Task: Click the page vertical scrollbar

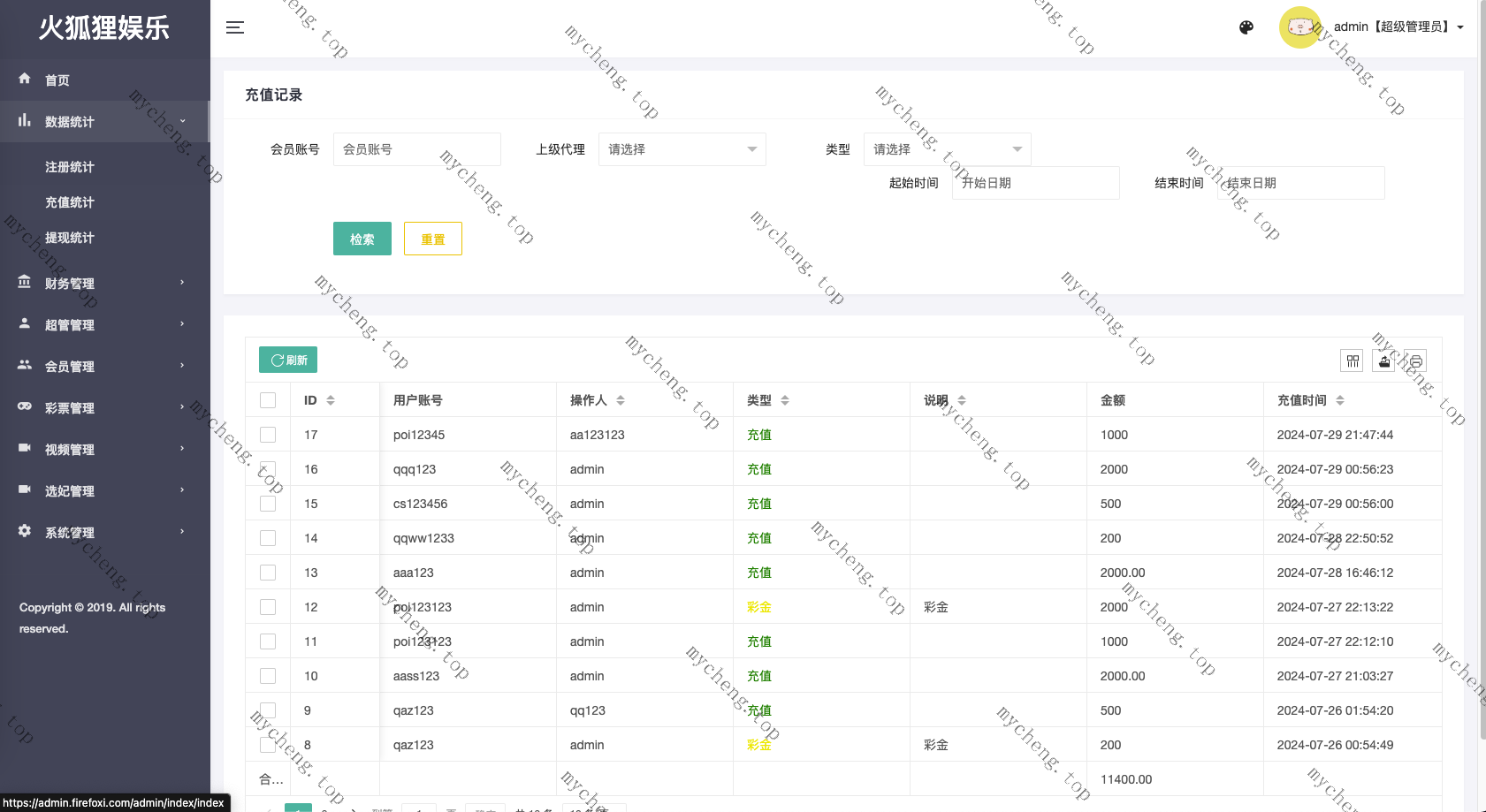Action: point(1482,371)
